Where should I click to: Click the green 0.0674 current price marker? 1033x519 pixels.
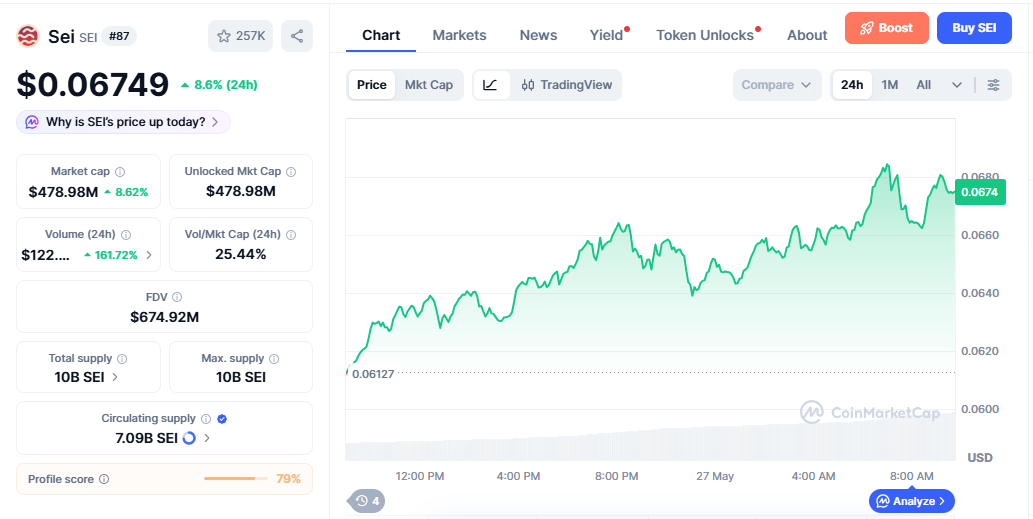tap(980, 192)
